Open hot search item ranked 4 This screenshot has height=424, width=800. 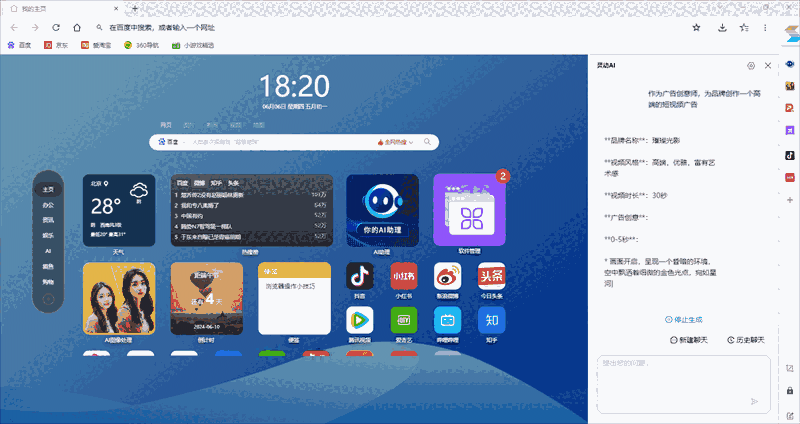click(x=251, y=226)
